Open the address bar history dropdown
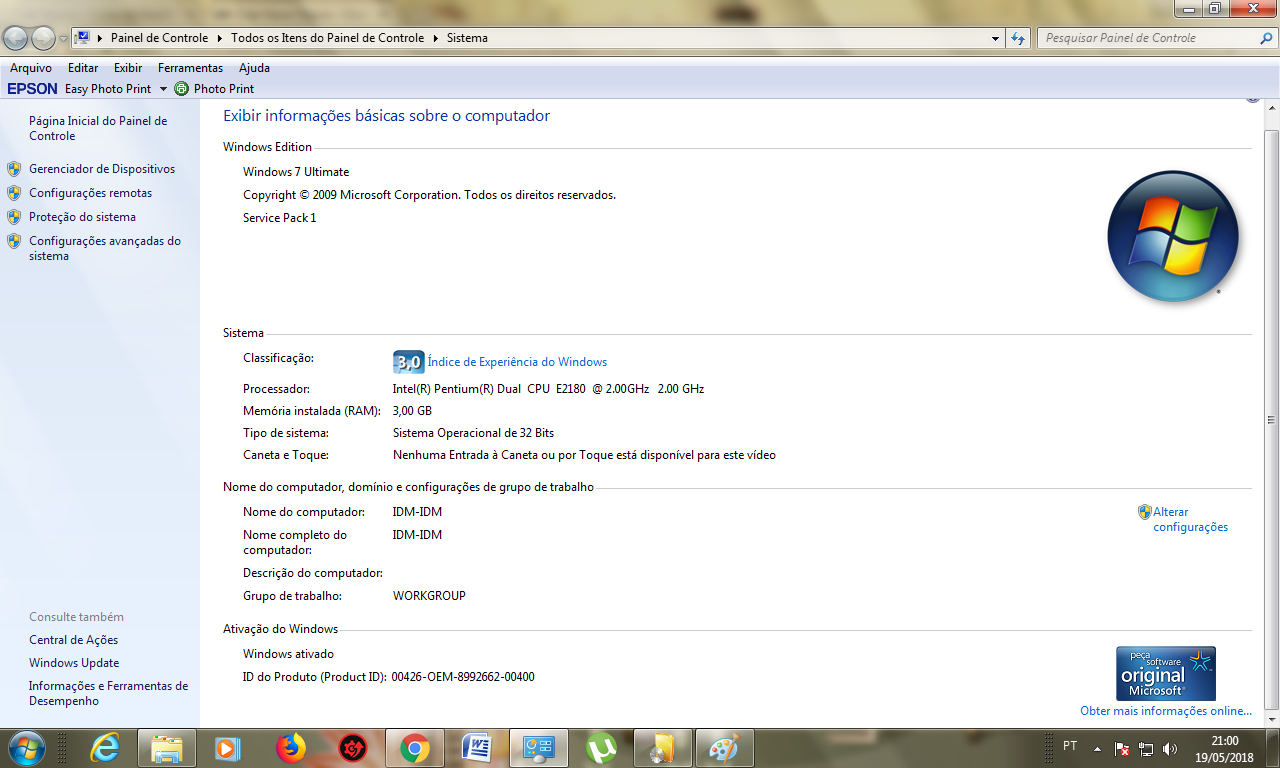The image size is (1280, 768). point(995,38)
